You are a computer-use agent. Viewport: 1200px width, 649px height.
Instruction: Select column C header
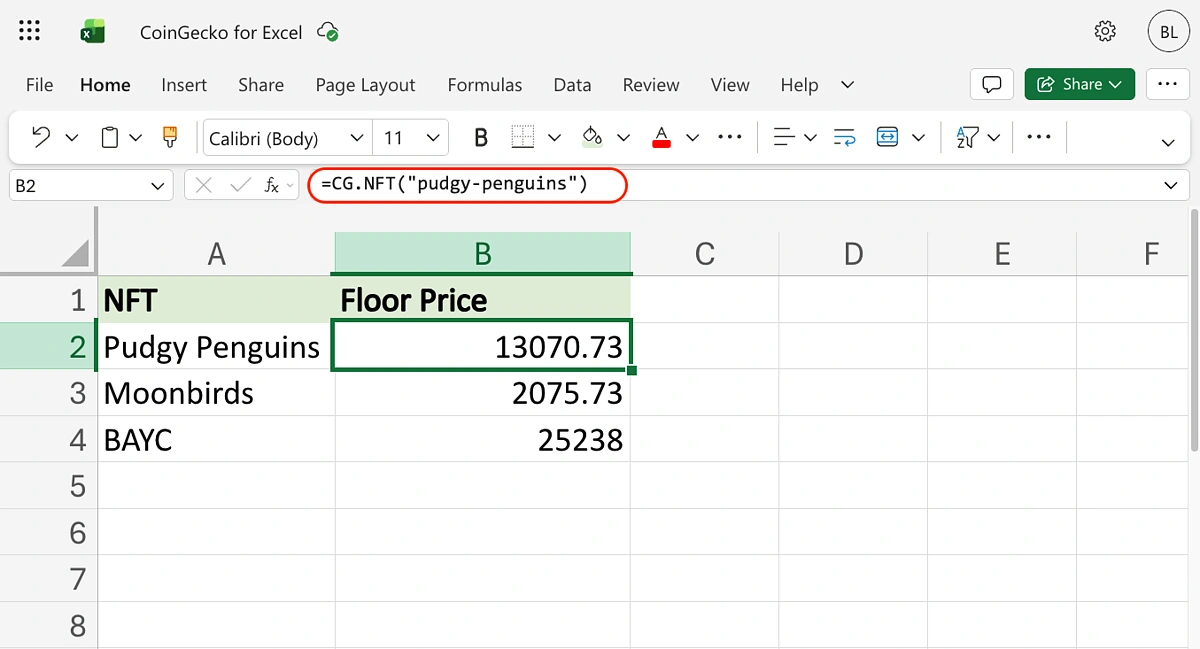[x=704, y=253]
